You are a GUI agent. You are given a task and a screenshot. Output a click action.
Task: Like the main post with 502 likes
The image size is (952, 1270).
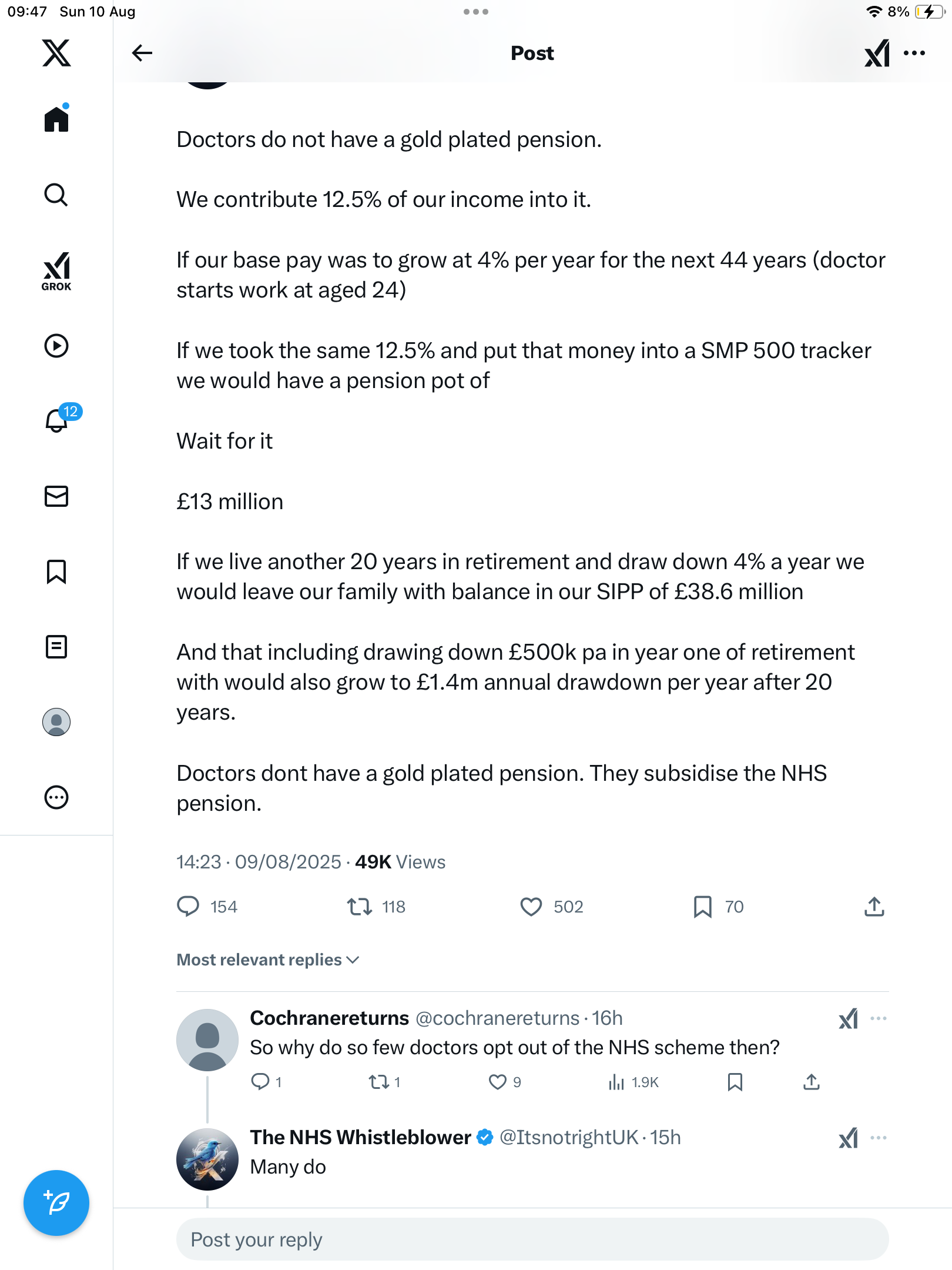(x=531, y=907)
